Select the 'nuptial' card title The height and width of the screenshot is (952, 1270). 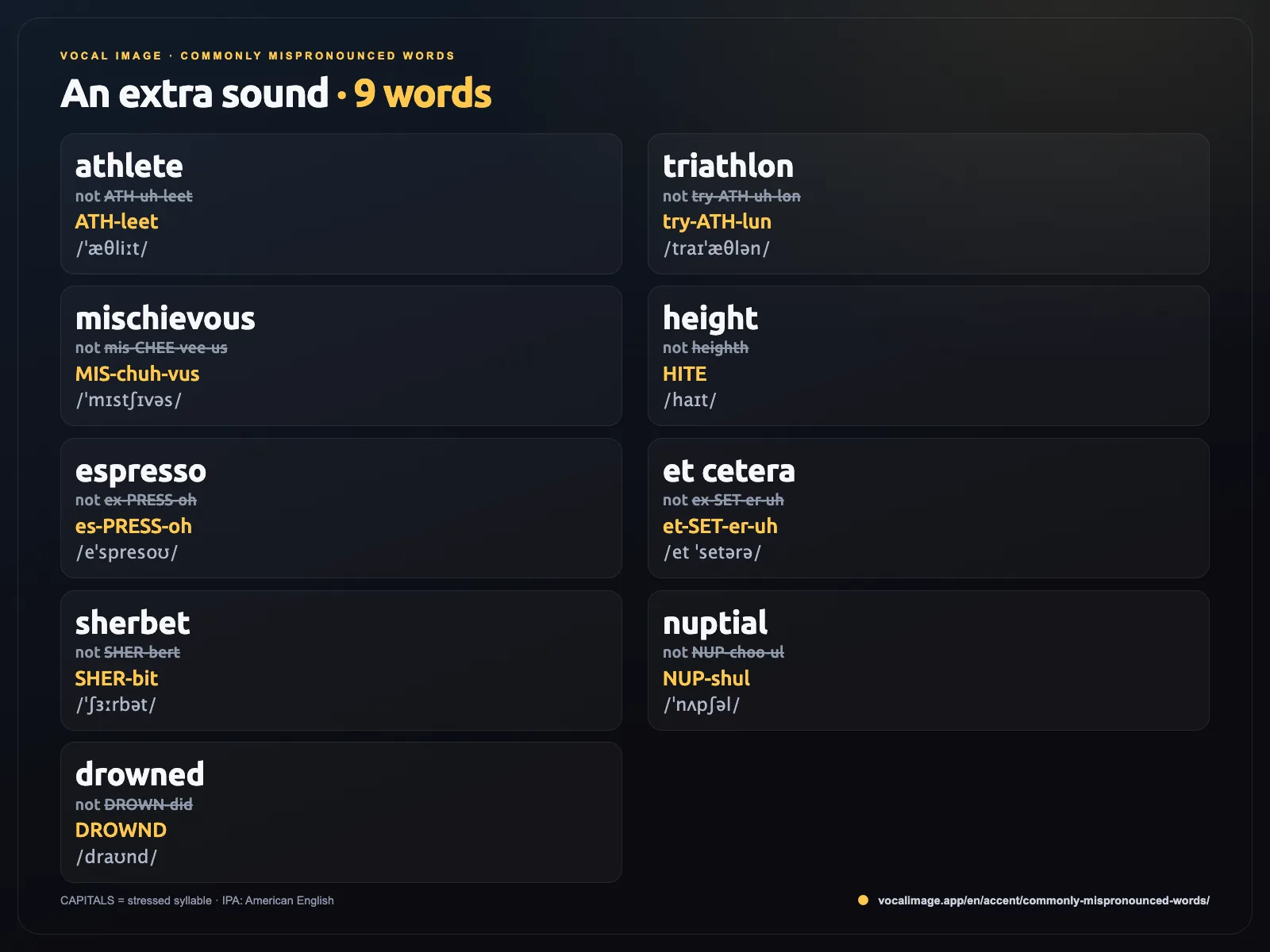click(715, 624)
